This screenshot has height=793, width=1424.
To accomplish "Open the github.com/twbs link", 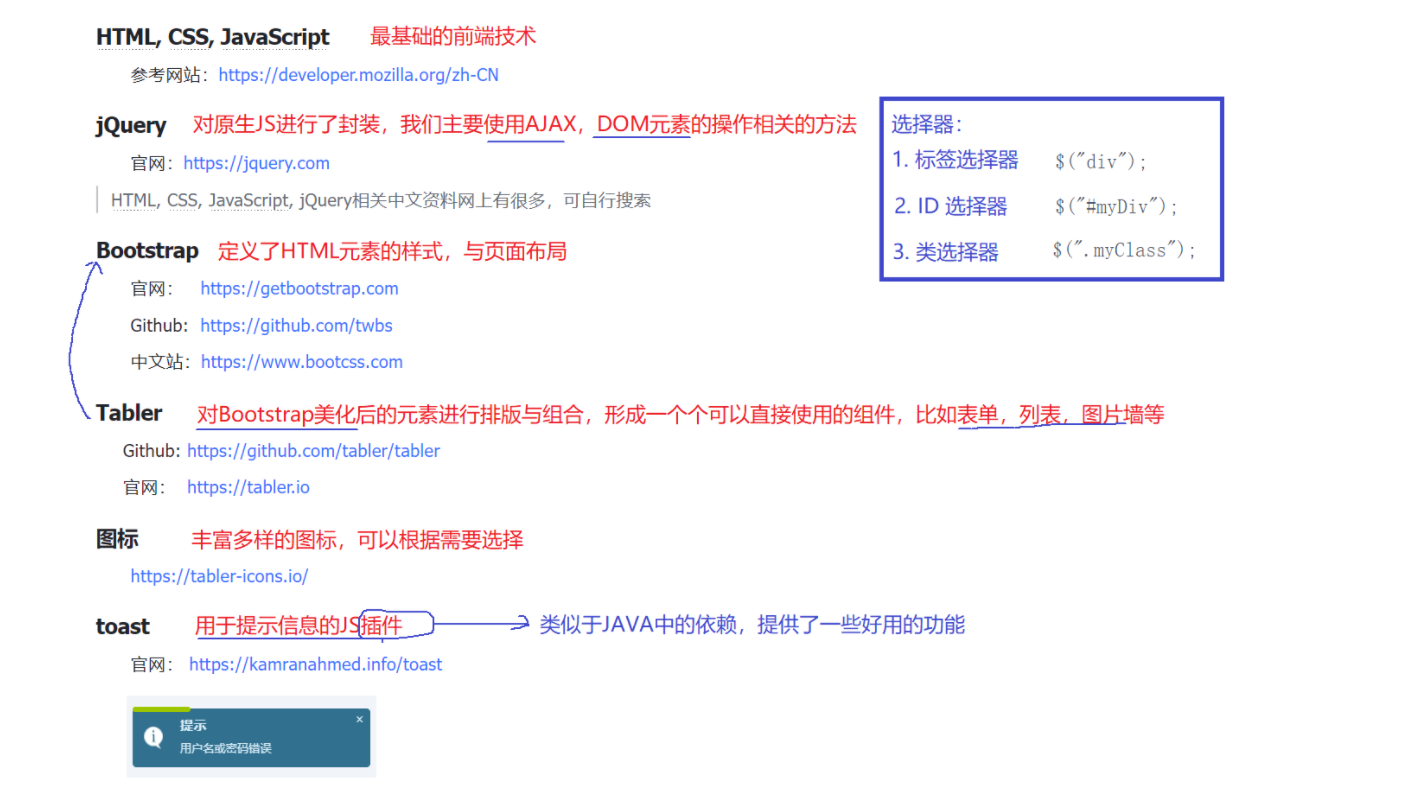I will click(296, 325).
